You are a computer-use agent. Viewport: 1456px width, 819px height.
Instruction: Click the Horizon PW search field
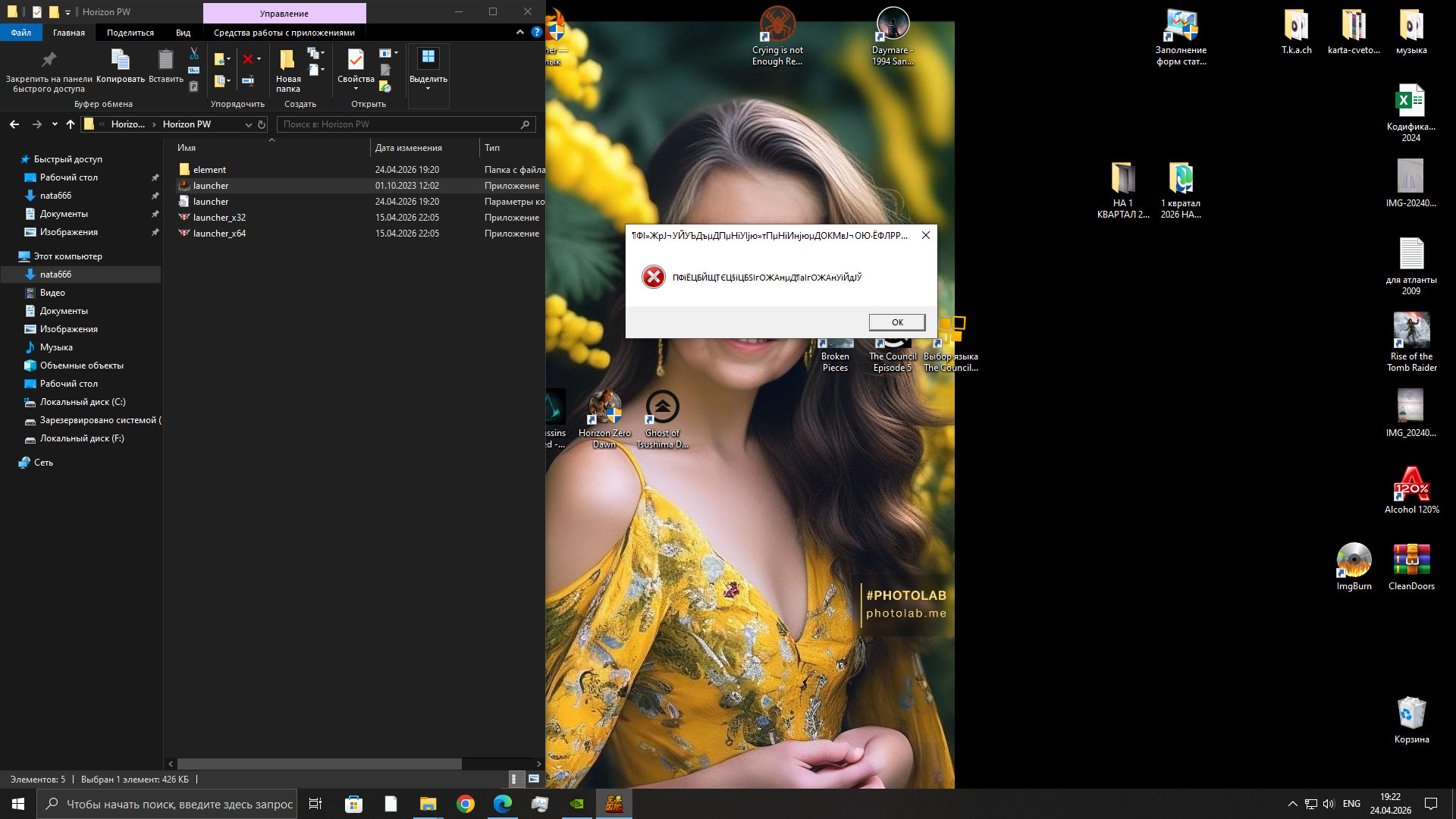point(406,124)
